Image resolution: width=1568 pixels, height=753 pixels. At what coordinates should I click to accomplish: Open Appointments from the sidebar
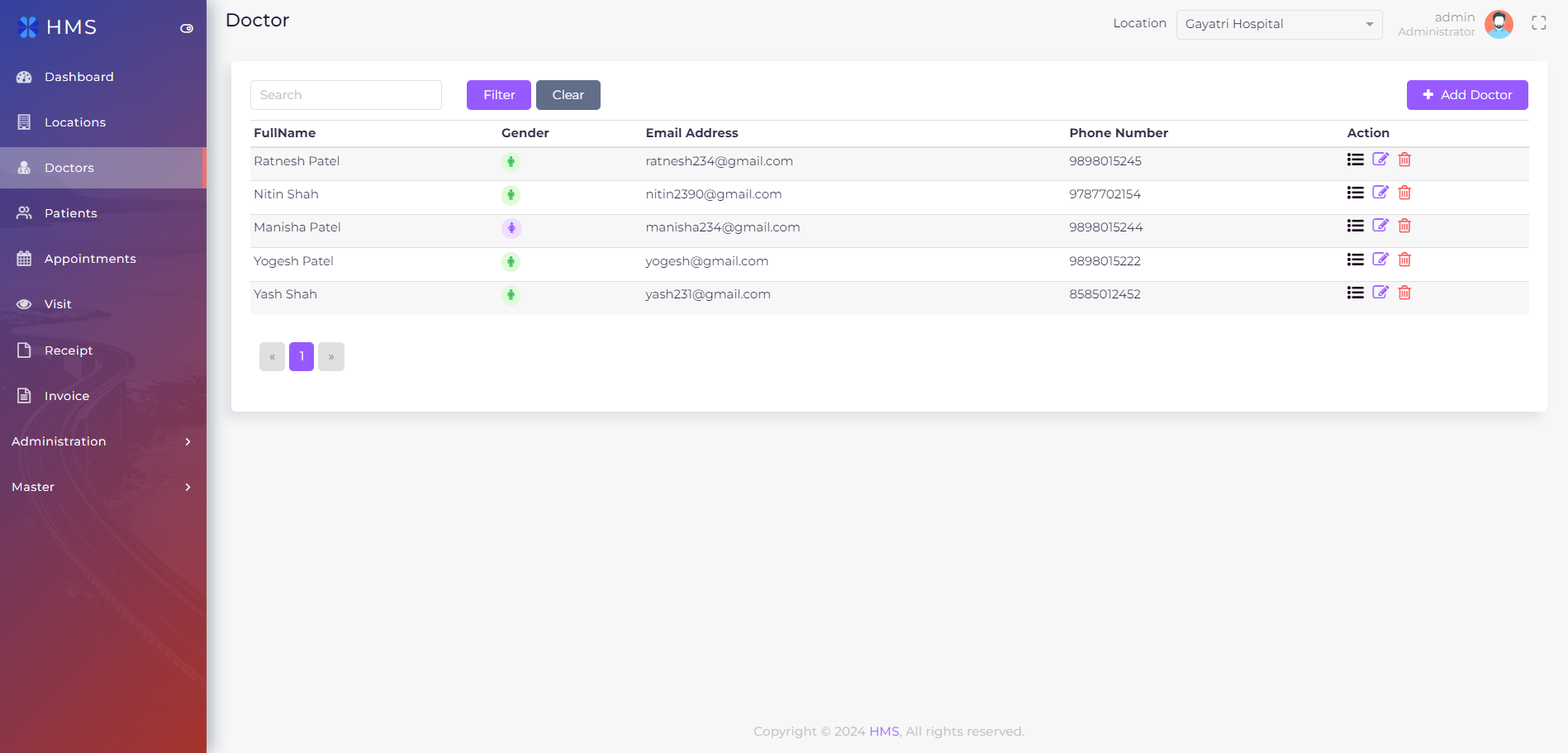pyautogui.click(x=90, y=259)
